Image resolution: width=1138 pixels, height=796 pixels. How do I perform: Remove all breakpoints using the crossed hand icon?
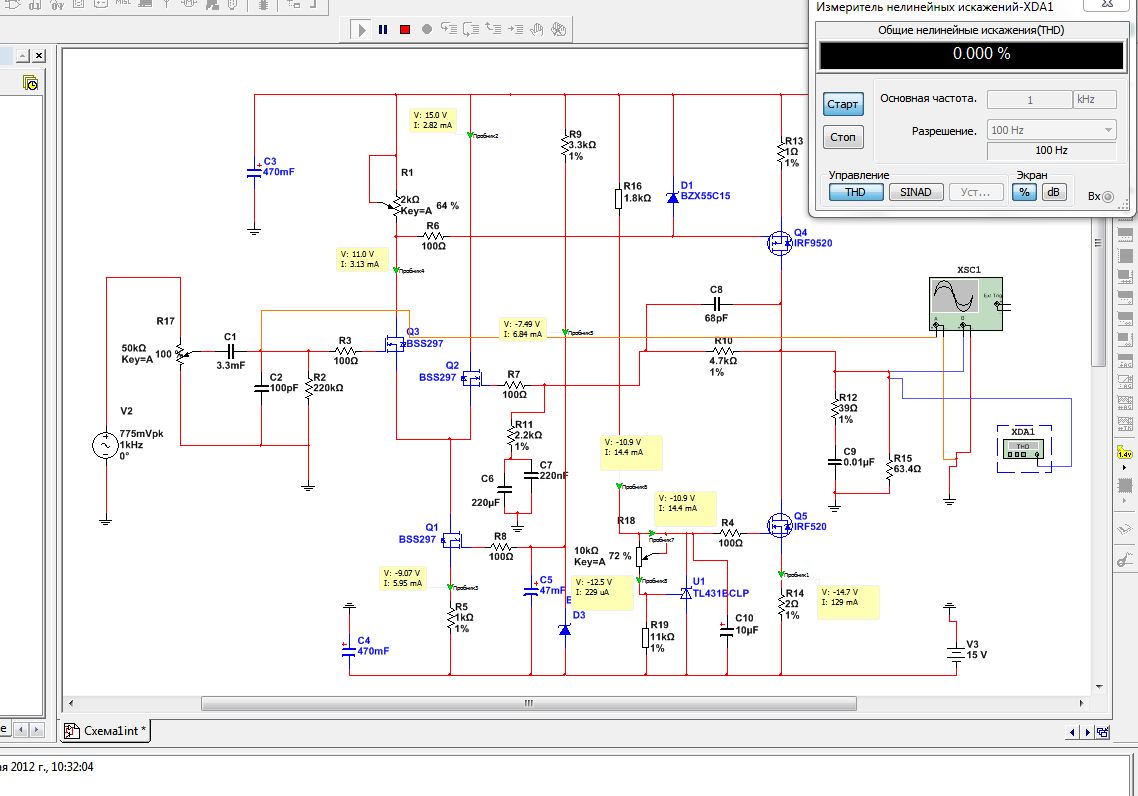tap(558, 30)
